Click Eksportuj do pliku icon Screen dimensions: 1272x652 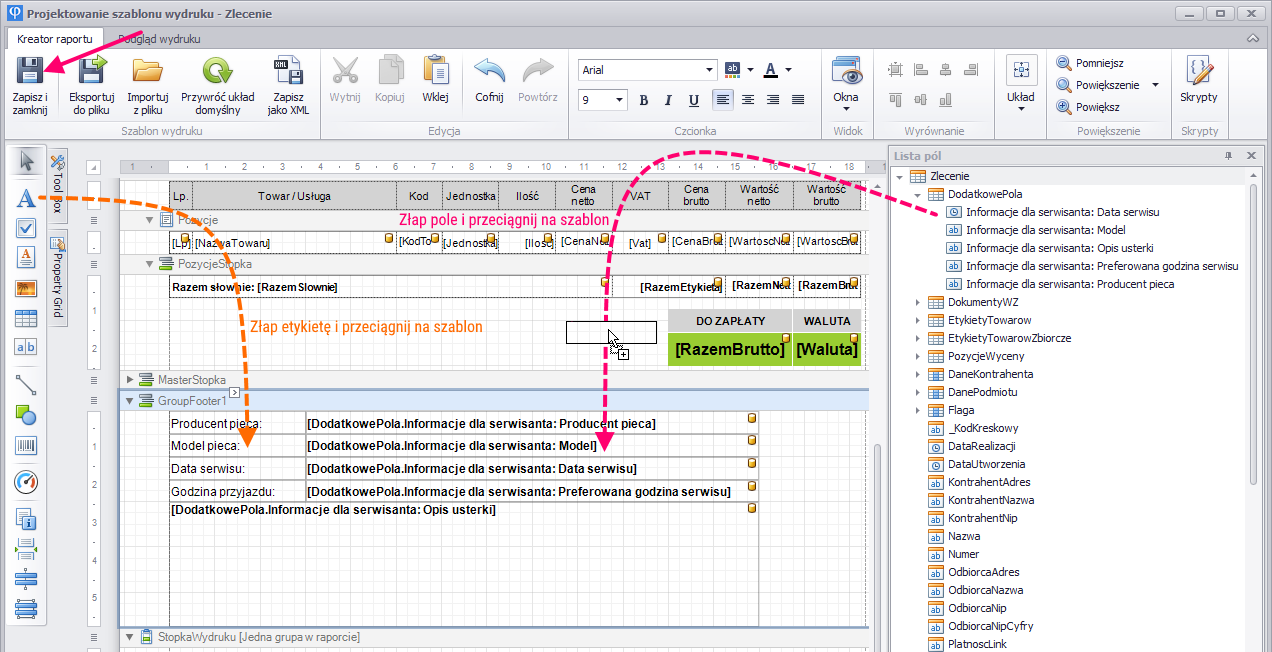pos(91,72)
